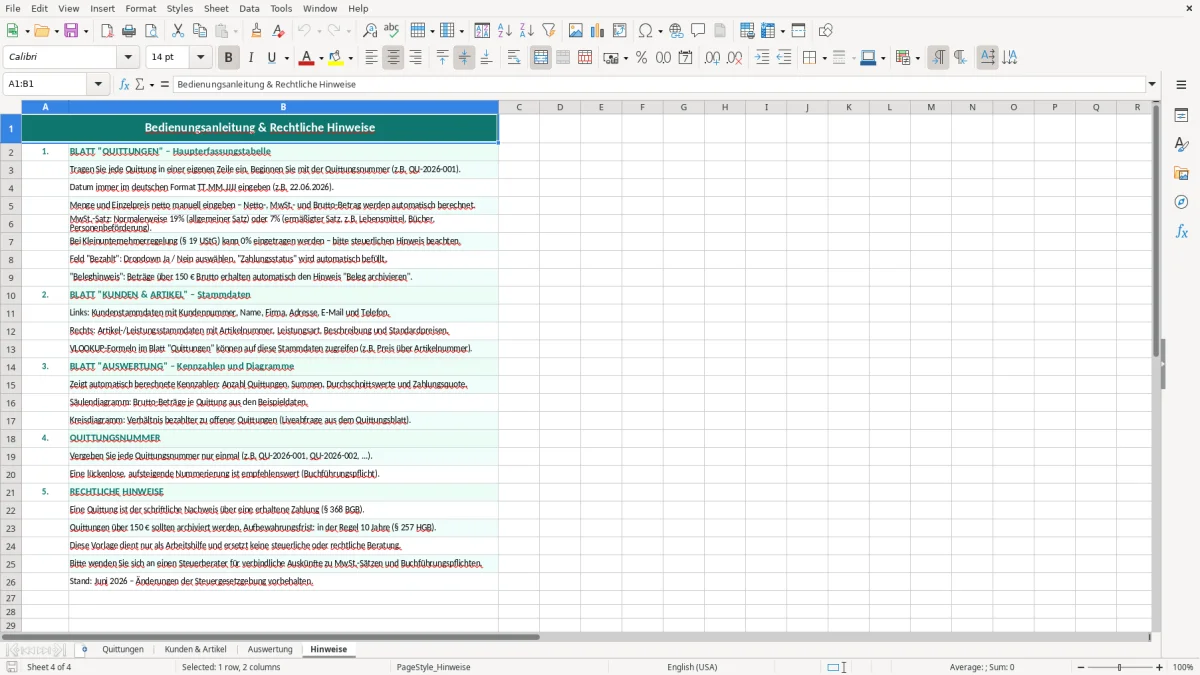Run the spelling check
The image size is (1200, 675).
392,31
